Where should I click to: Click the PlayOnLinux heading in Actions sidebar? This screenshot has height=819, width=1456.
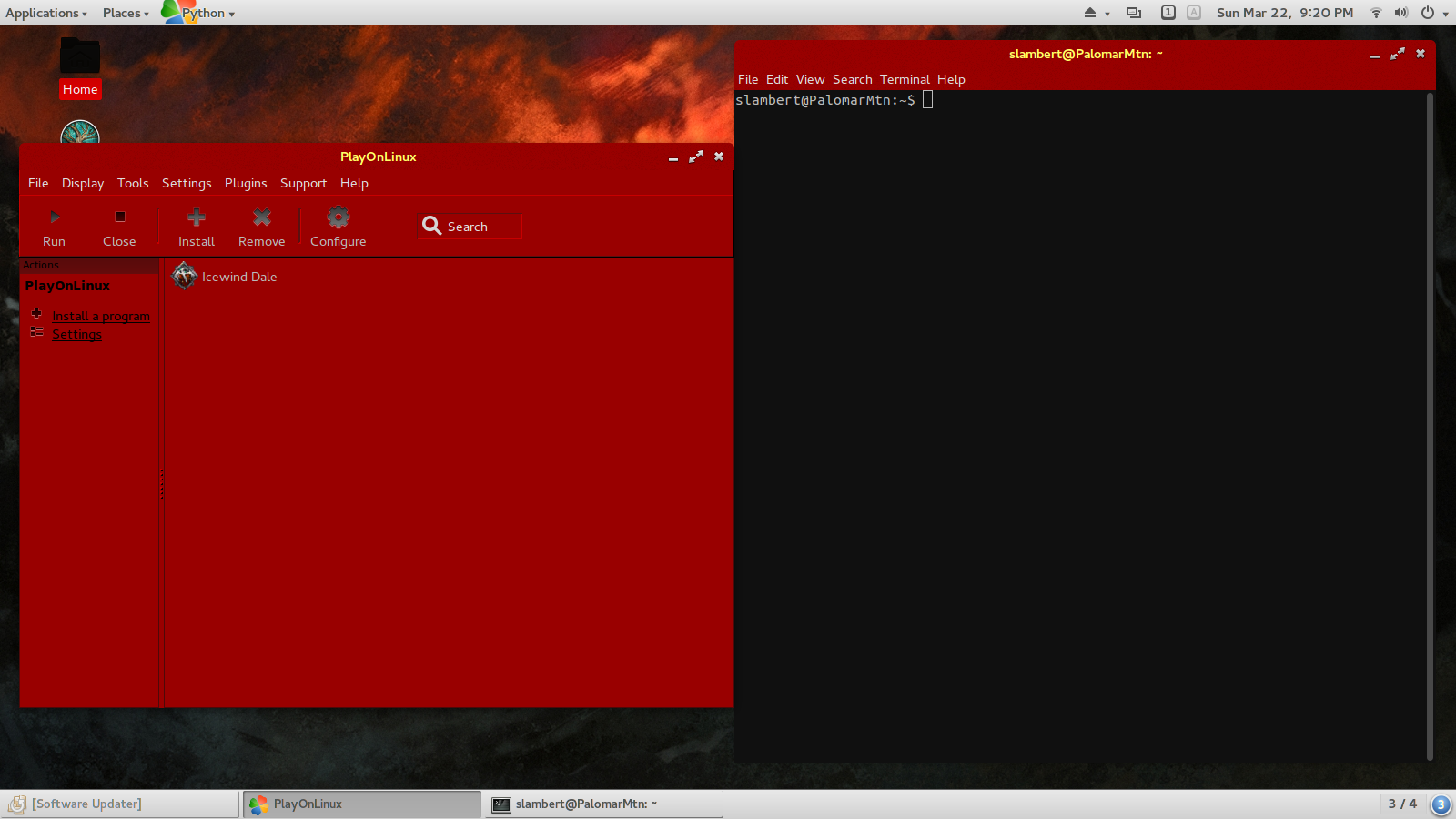[x=67, y=286]
